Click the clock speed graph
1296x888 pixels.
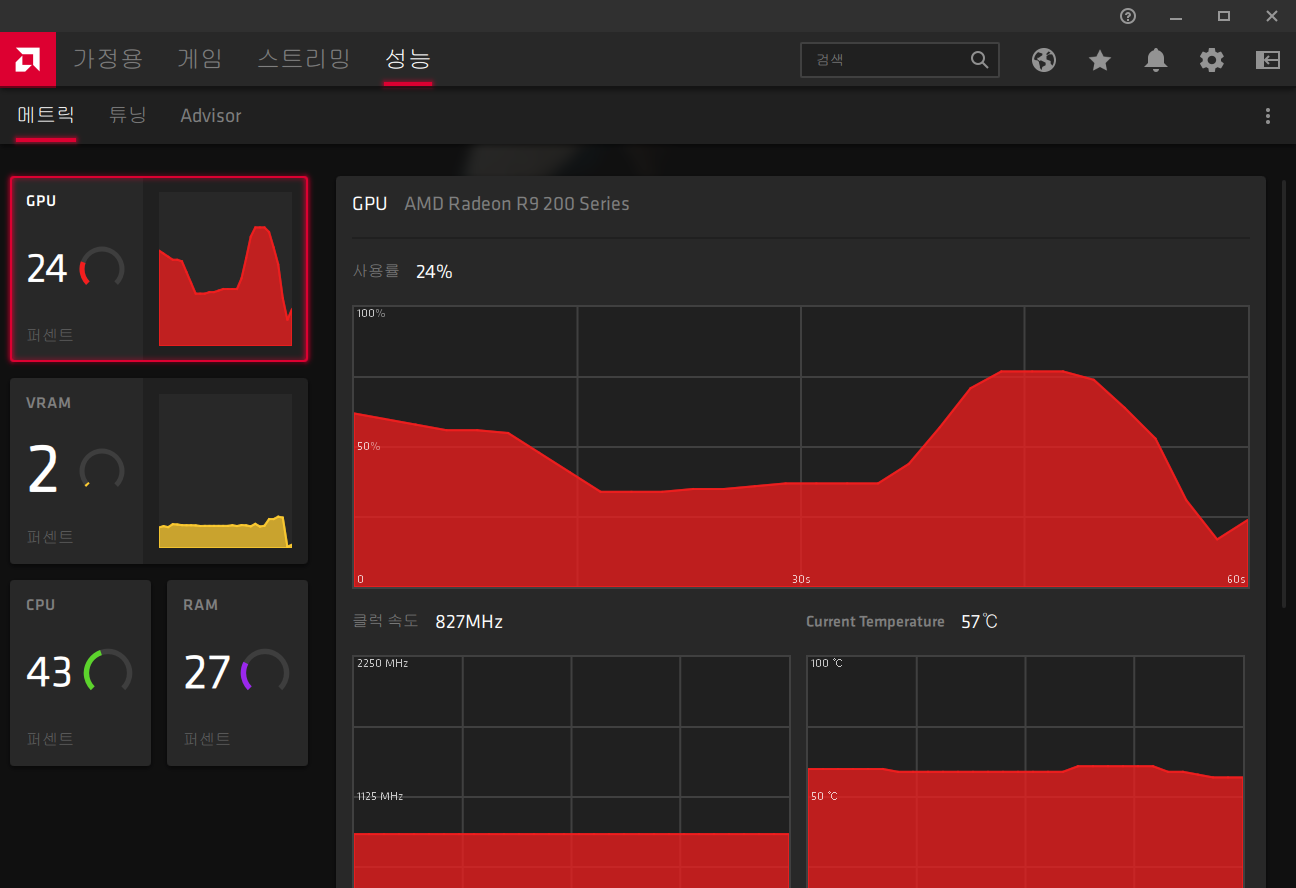[x=571, y=772]
